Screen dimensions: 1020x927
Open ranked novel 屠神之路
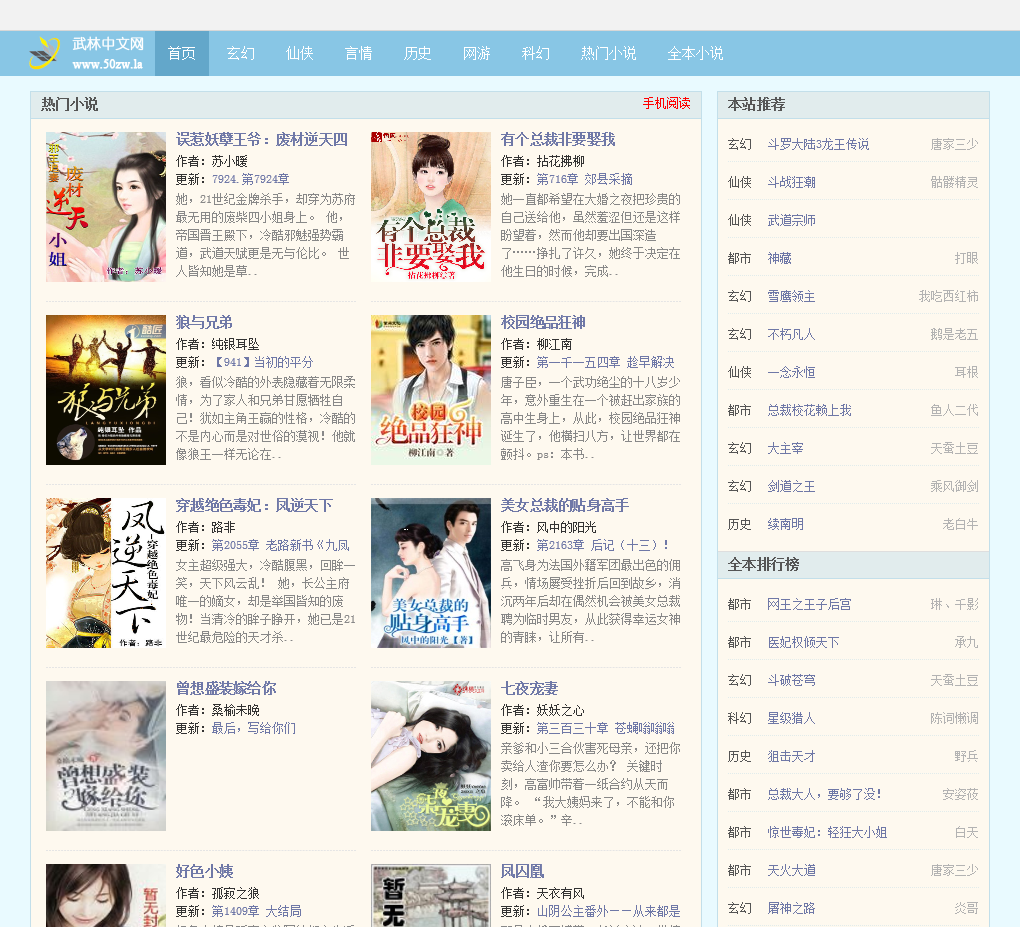pos(792,908)
